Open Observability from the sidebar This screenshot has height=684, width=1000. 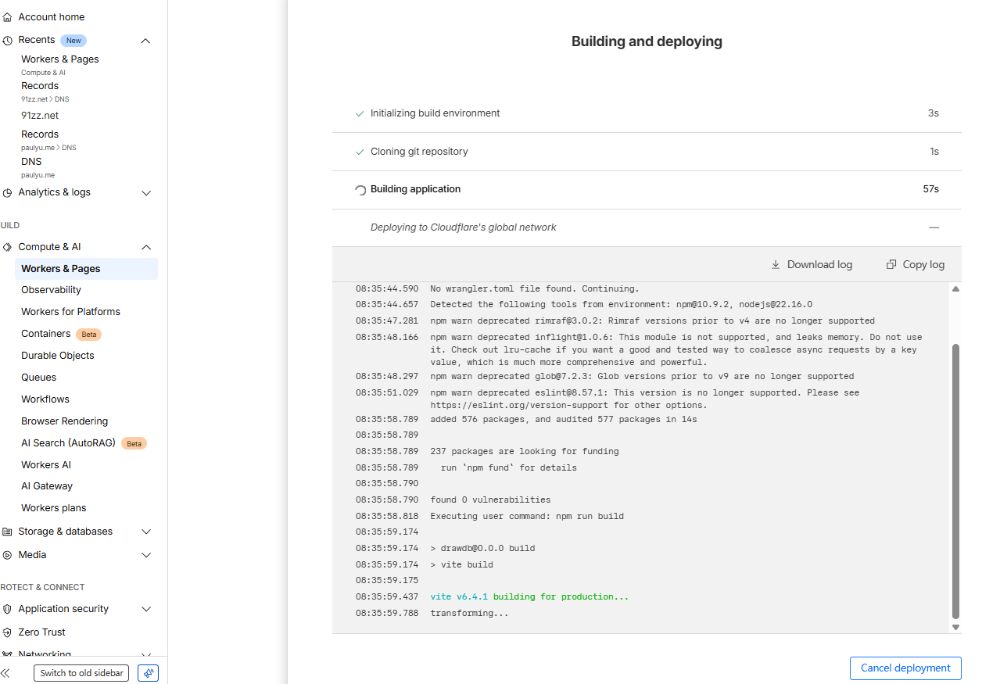(50, 289)
